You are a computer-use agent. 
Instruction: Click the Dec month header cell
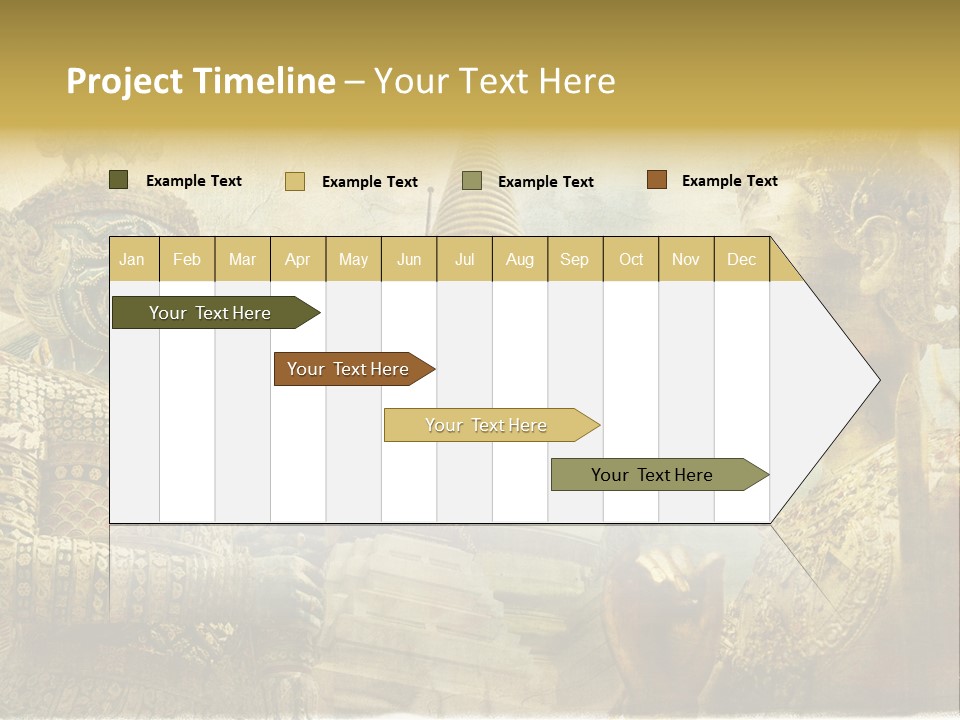click(x=742, y=259)
